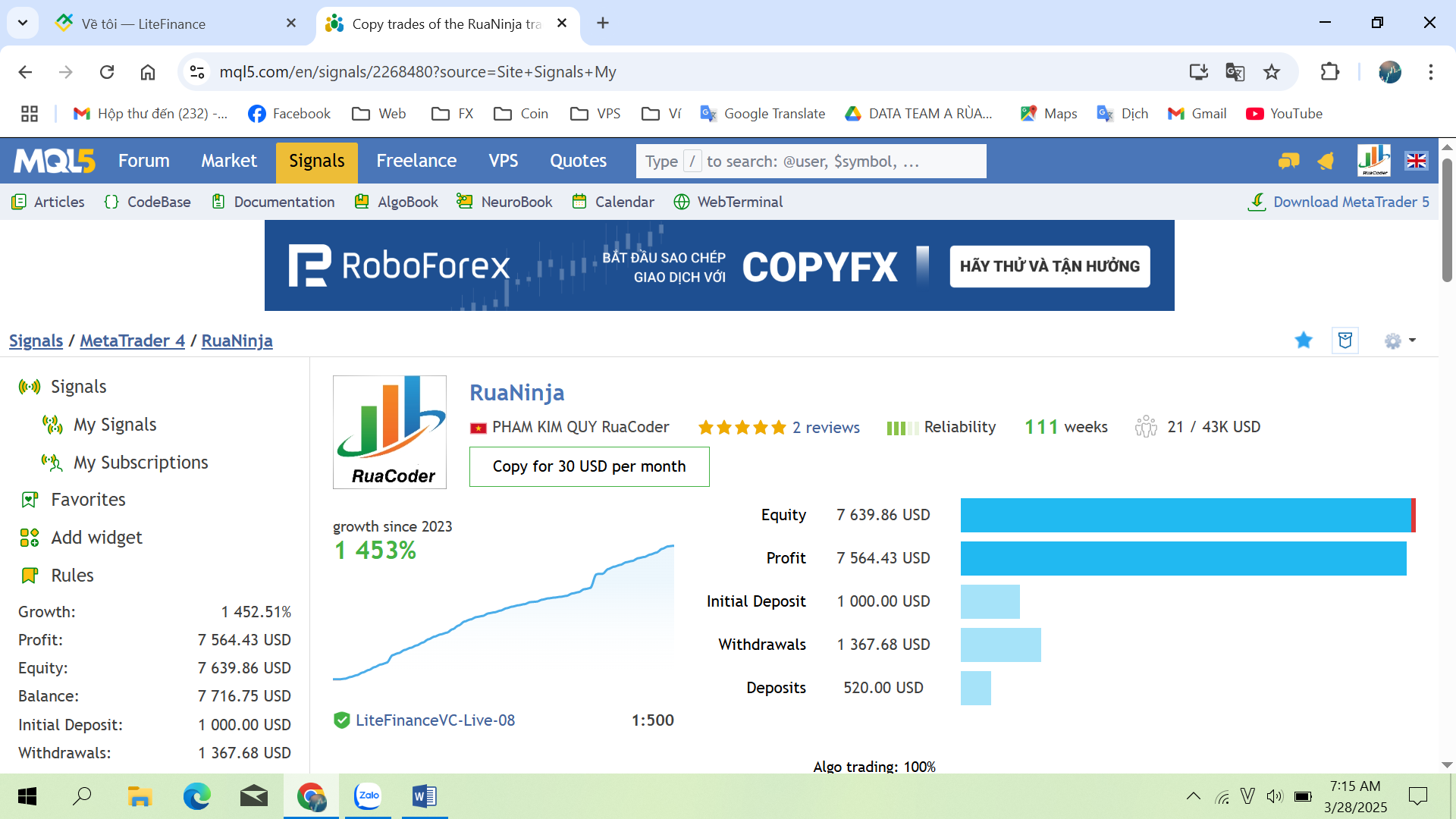Click Add widget in sidebar
The image size is (1456, 819).
click(x=96, y=538)
